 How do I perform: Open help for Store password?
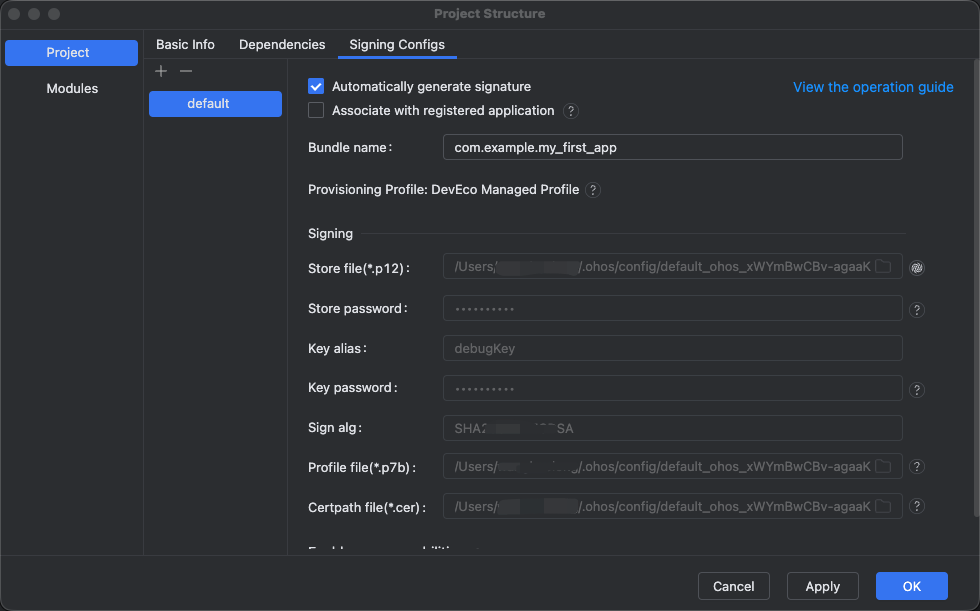point(917,310)
